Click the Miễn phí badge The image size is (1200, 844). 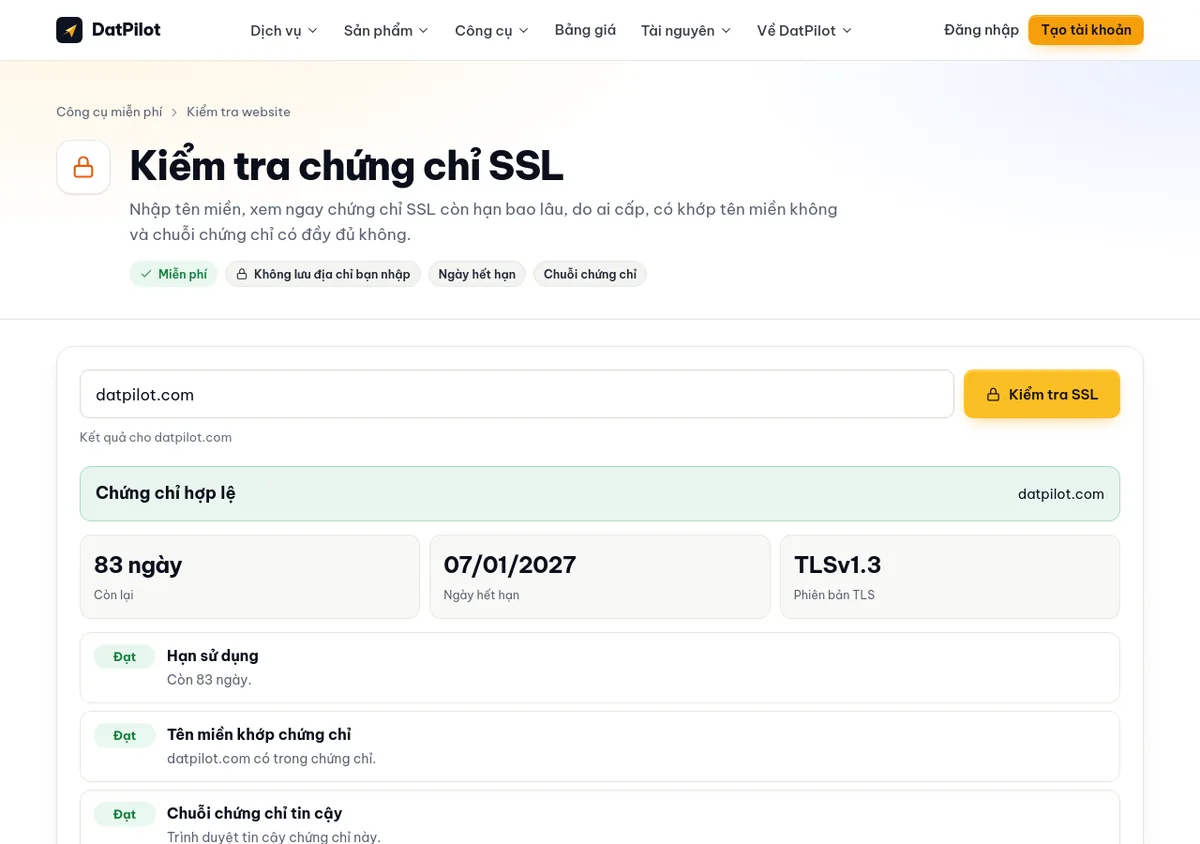(173, 274)
